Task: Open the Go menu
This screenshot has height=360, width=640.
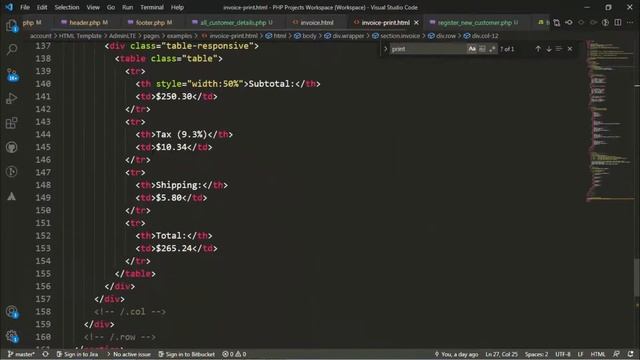Action: click(111, 7)
